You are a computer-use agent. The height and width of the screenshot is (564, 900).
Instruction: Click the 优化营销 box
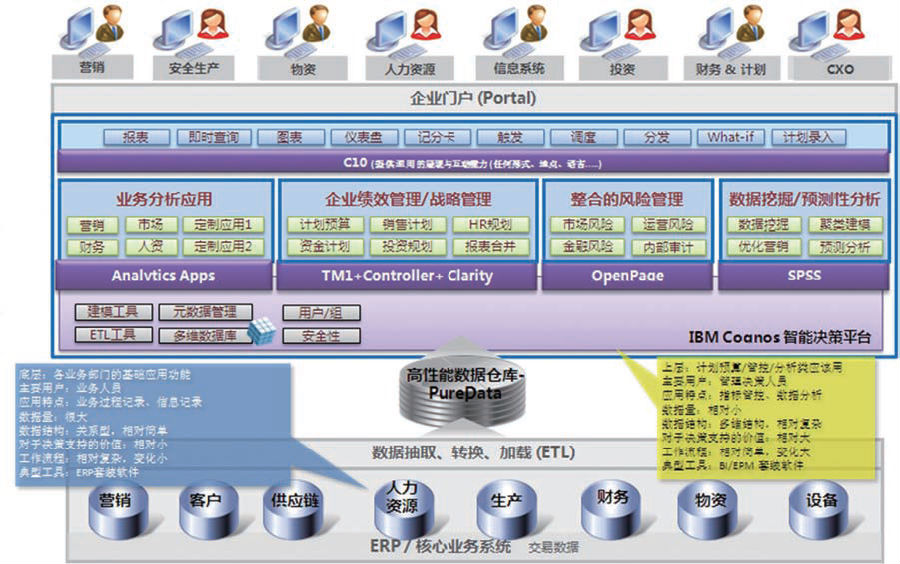click(x=763, y=247)
